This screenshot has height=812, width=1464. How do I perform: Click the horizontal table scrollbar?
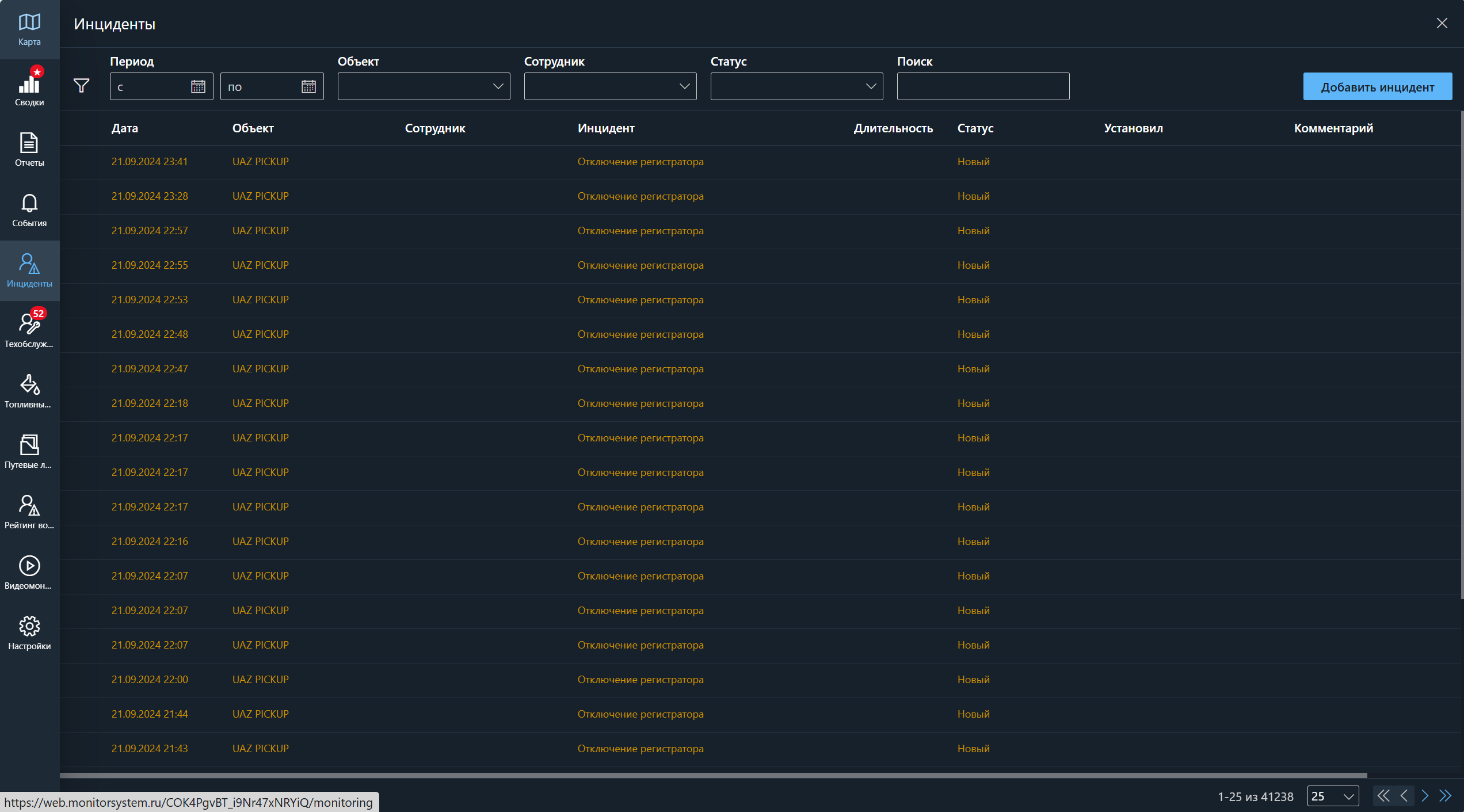[714, 775]
